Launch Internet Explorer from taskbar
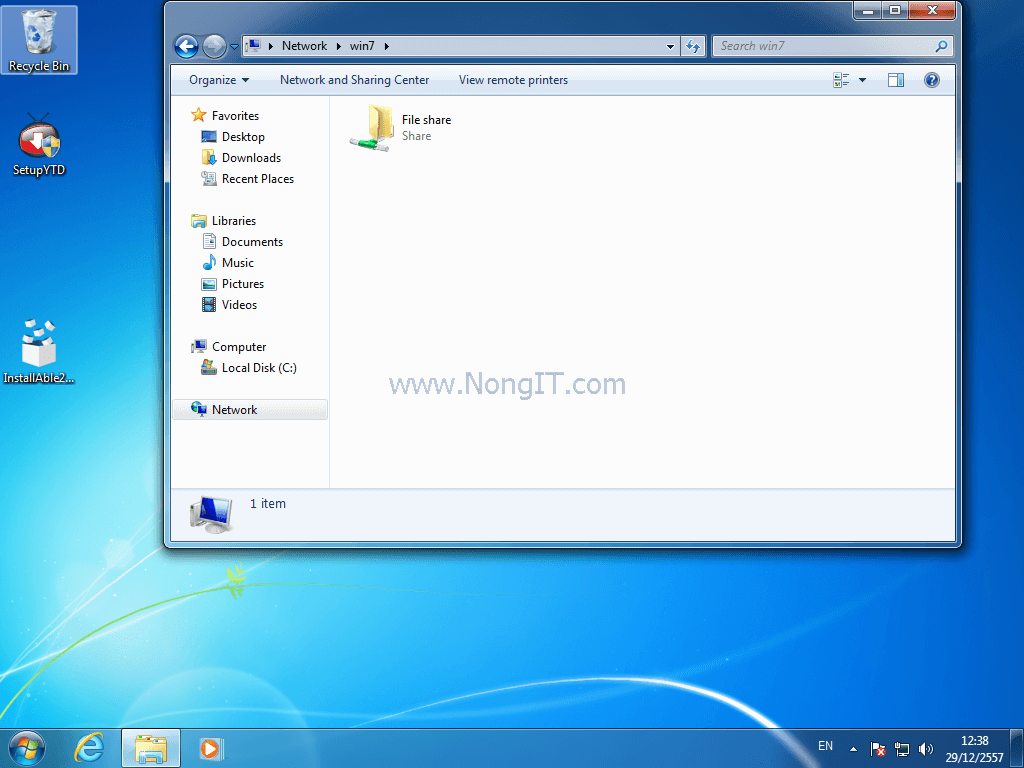Image resolution: width=1024 pixels, height=768 pixels. pos(89,748)
